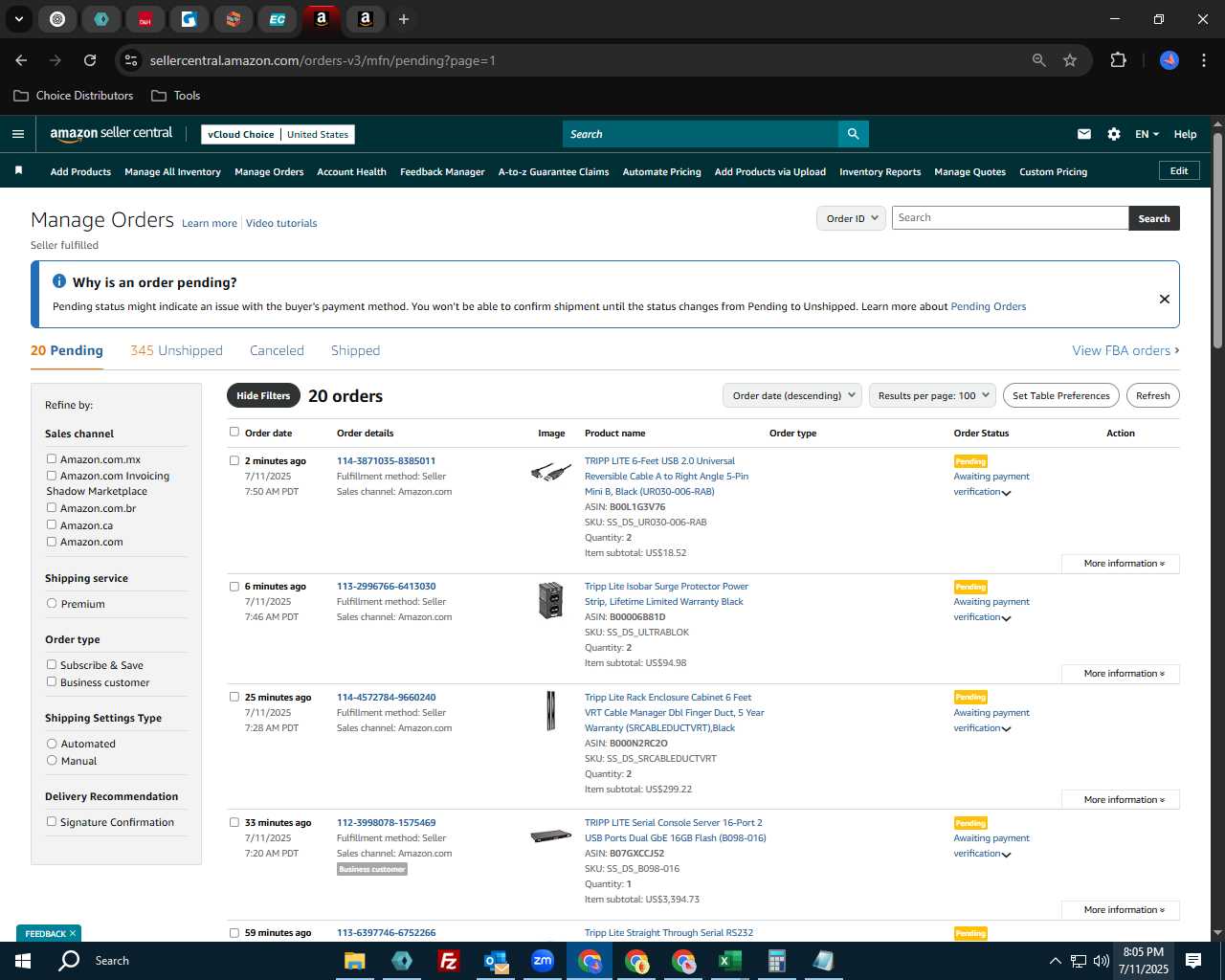This screenshot has height=980, width=1225.
Task: Open Outlook from the taskbar
Action: 496,961
